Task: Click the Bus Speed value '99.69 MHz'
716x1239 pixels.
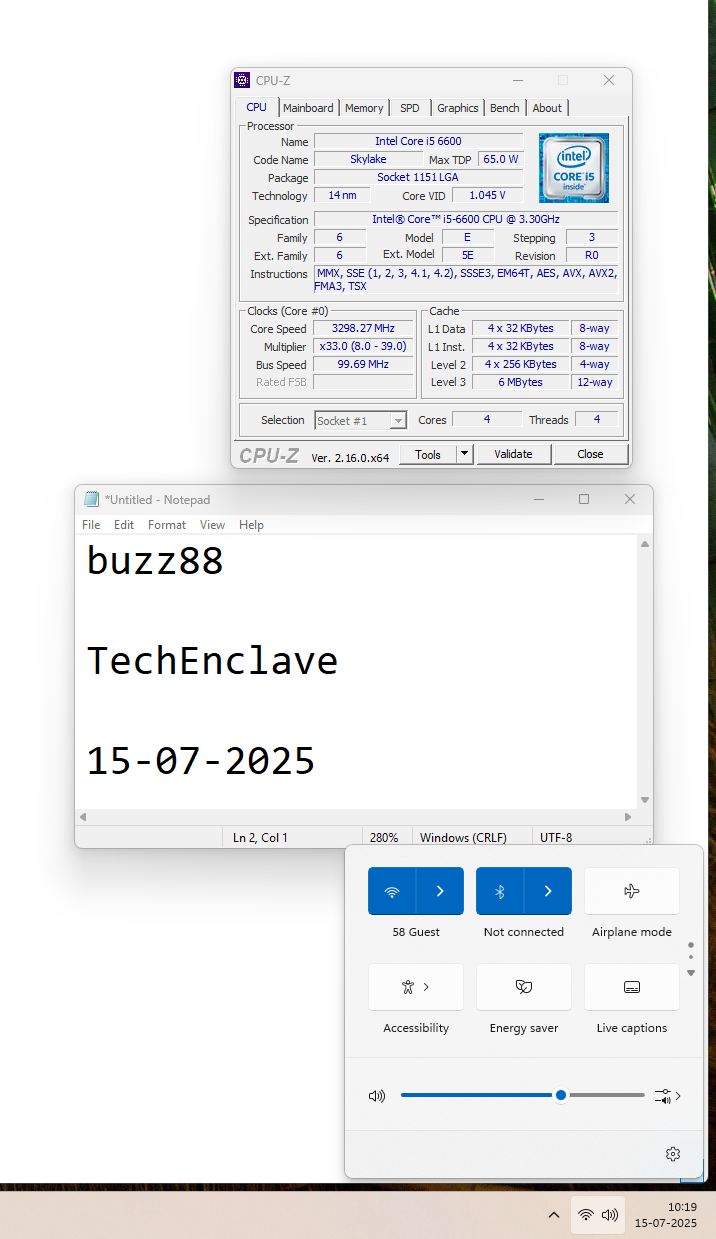Action: pyautogui.click(x=363, y=364)
